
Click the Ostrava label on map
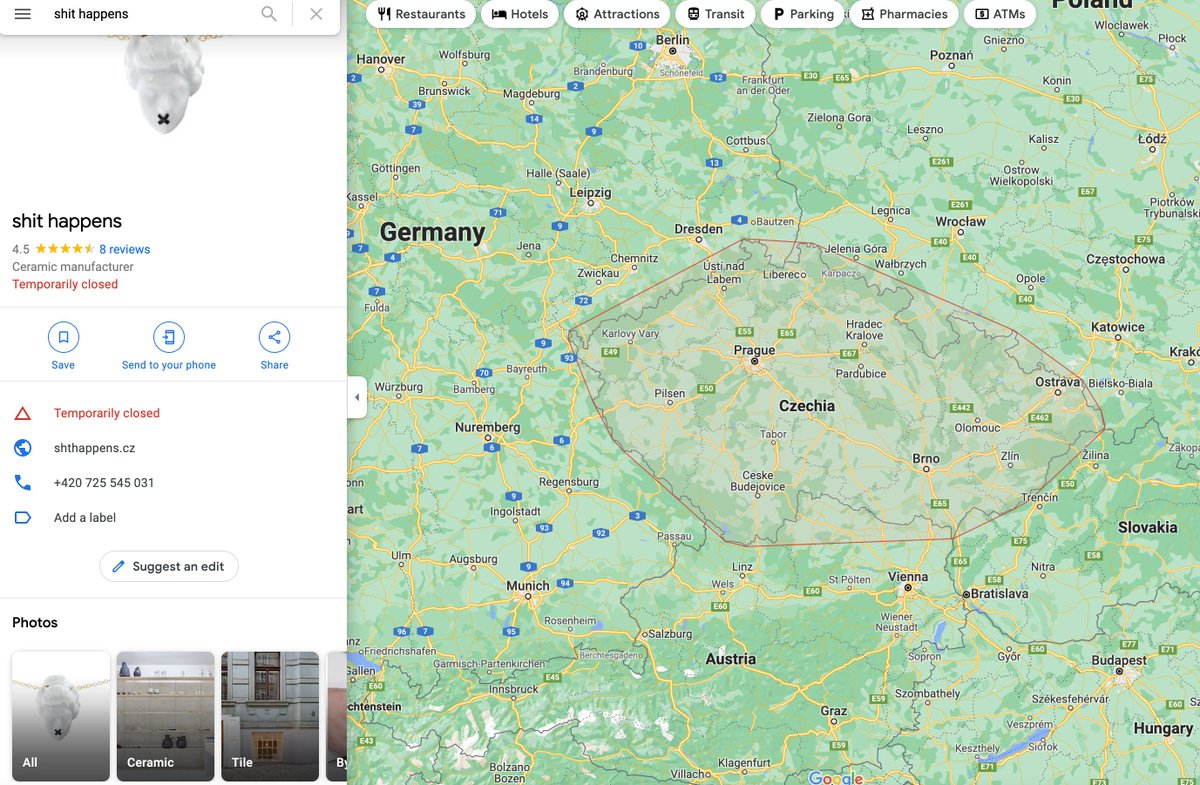click(x=1057, y=382)
